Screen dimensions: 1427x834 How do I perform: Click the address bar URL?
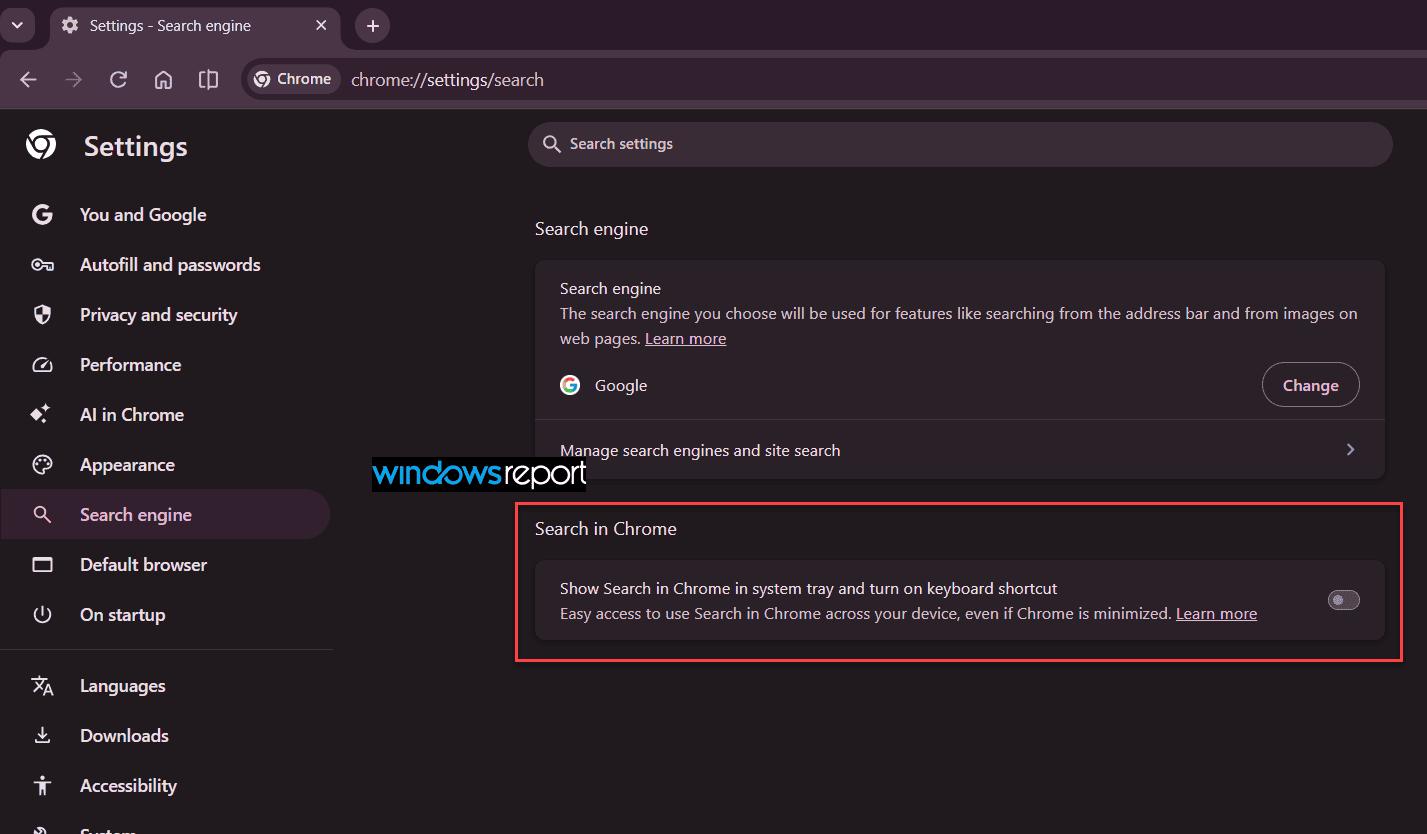pos(447,80)
